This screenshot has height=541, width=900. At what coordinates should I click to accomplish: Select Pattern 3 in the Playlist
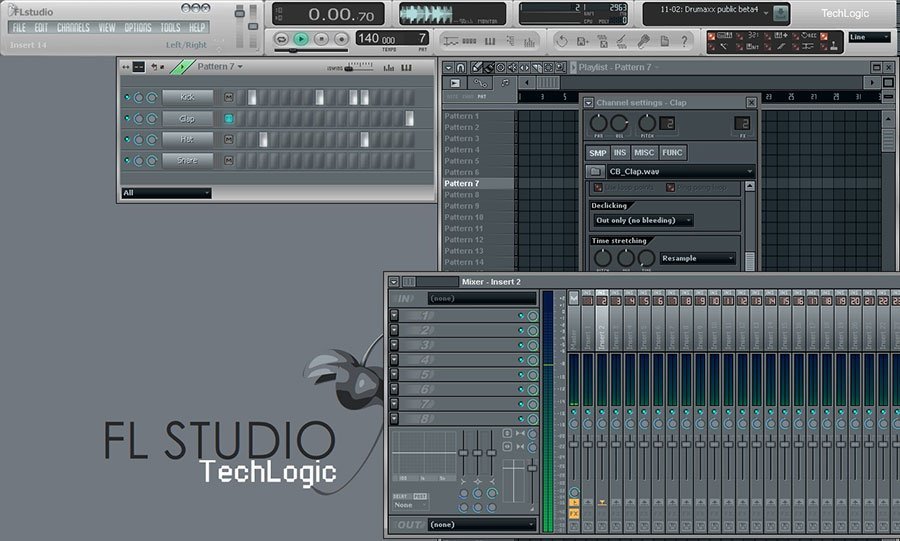pyautogui.click(x=461, y=138)
